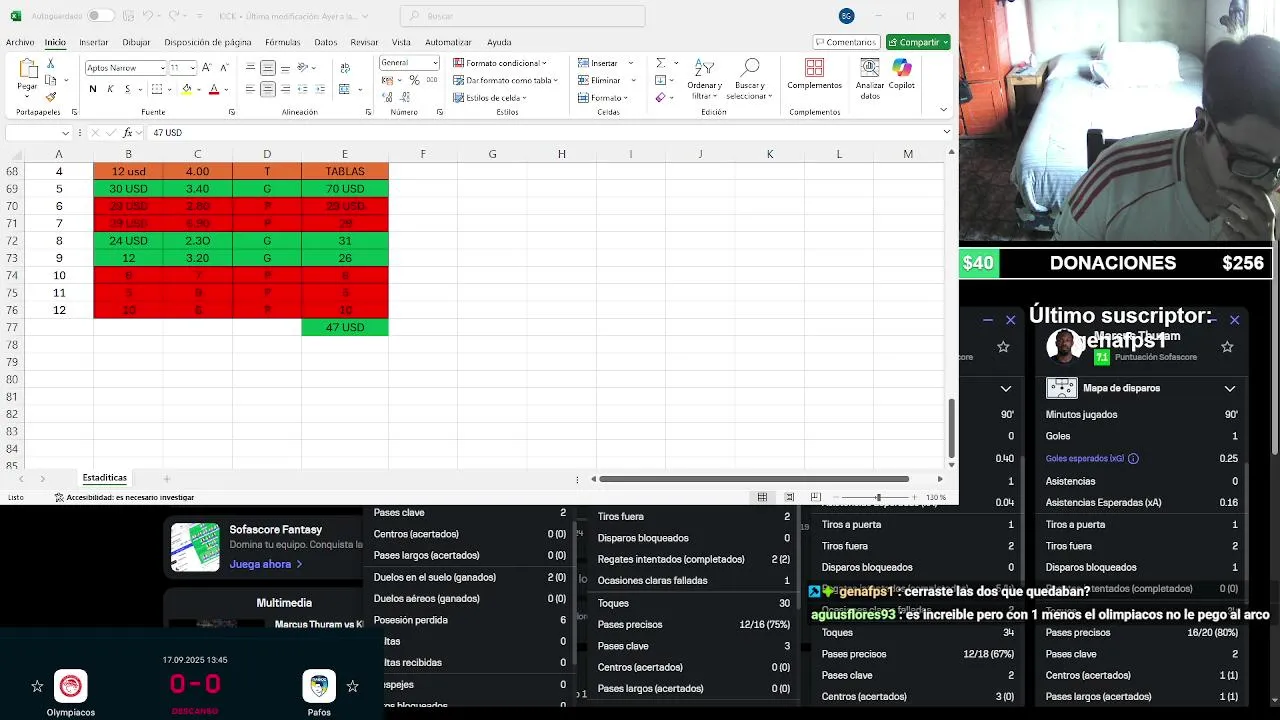Apply the yellow fill color bucket

click(x=185, y=89)
